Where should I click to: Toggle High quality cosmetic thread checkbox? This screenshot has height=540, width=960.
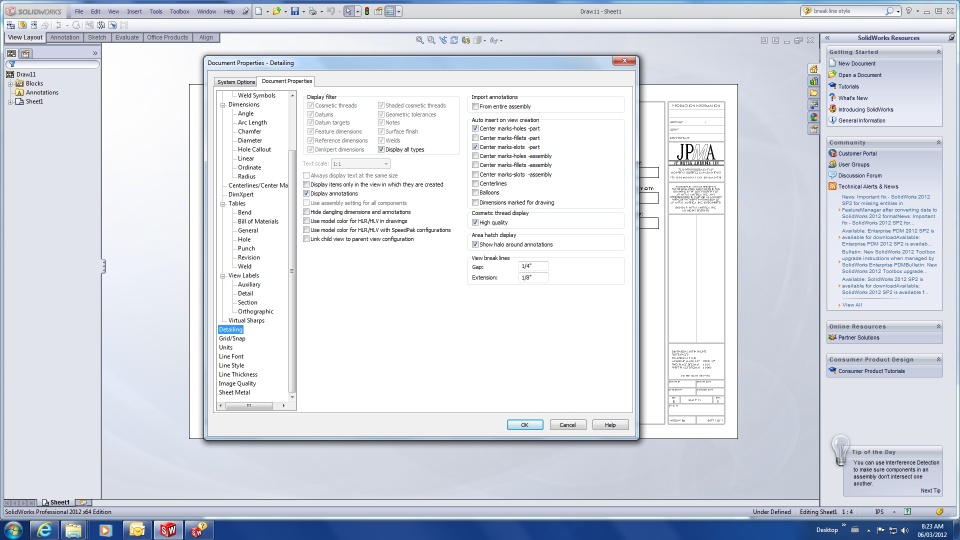tap(475, 223)
